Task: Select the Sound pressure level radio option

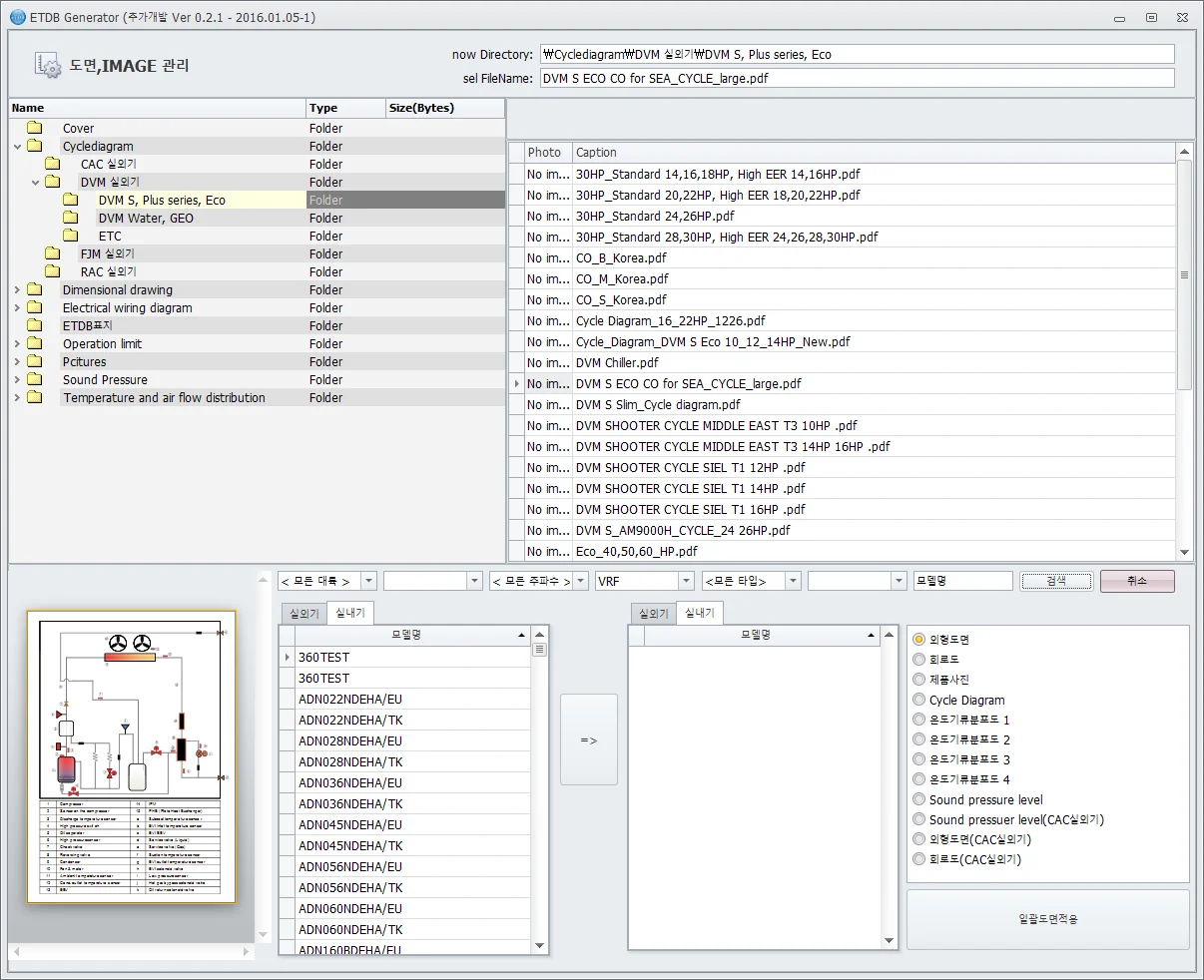Action: point(919,799)
